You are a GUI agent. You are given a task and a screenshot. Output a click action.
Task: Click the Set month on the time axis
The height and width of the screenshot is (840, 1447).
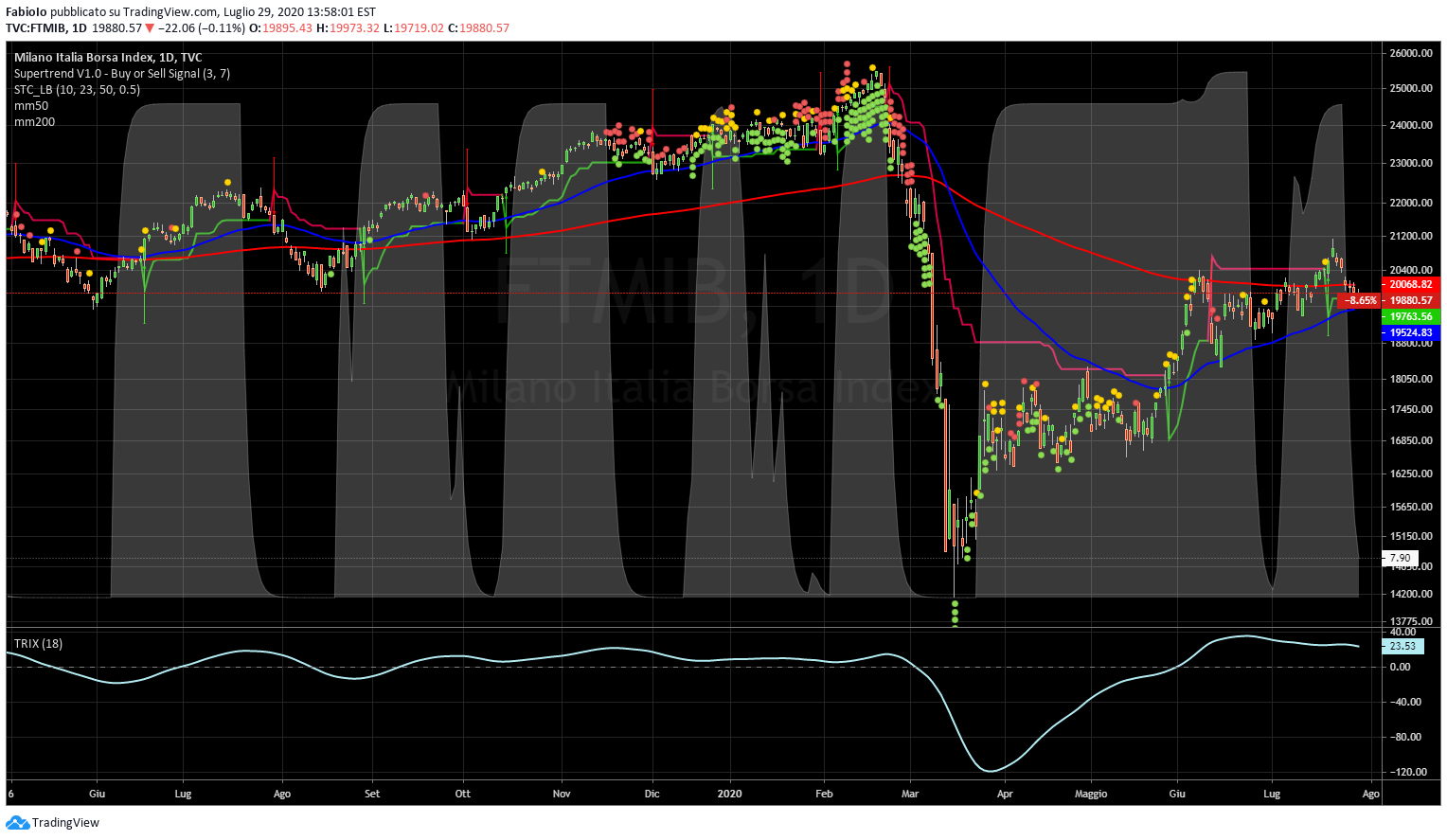coord(372,794)
